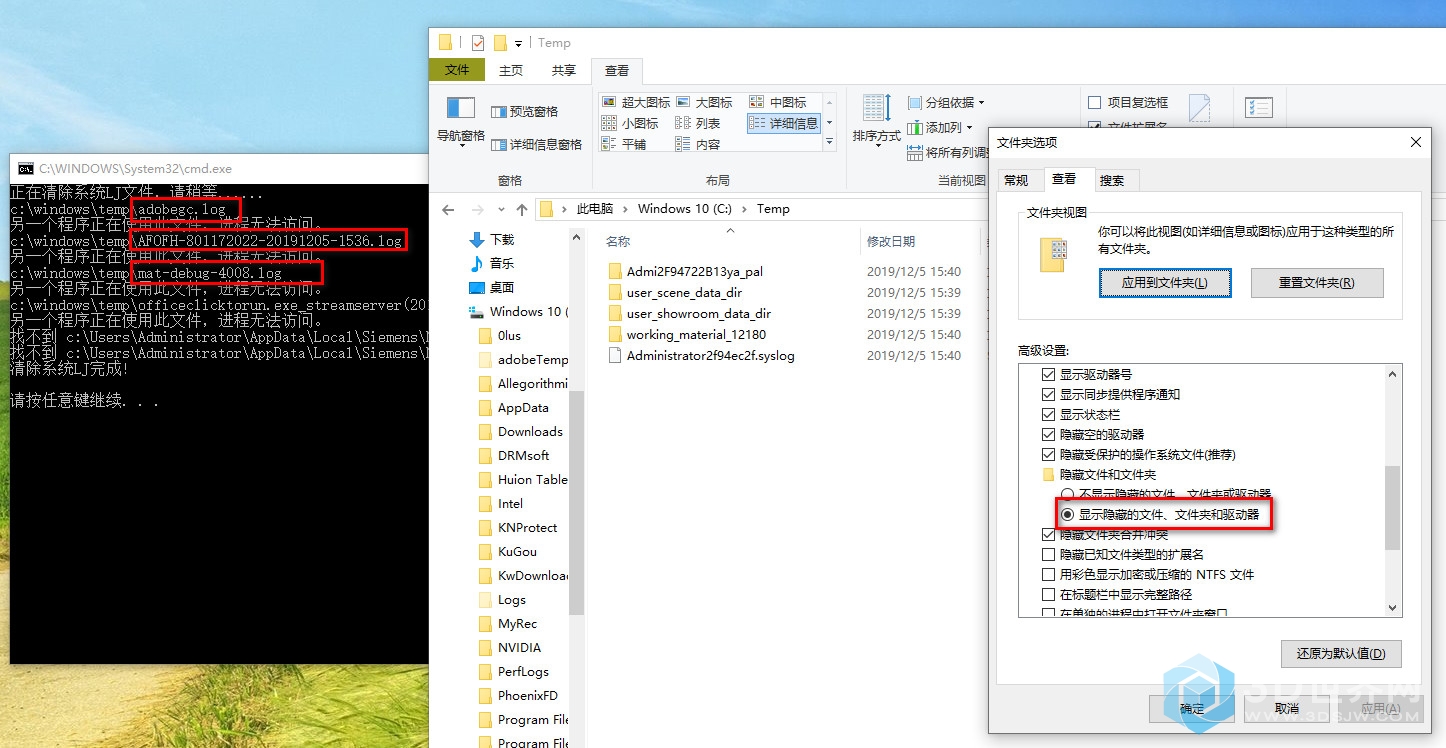Confirm with the 确定 button
Screen dimensions: 1446x748
[x=1192, y=709]
